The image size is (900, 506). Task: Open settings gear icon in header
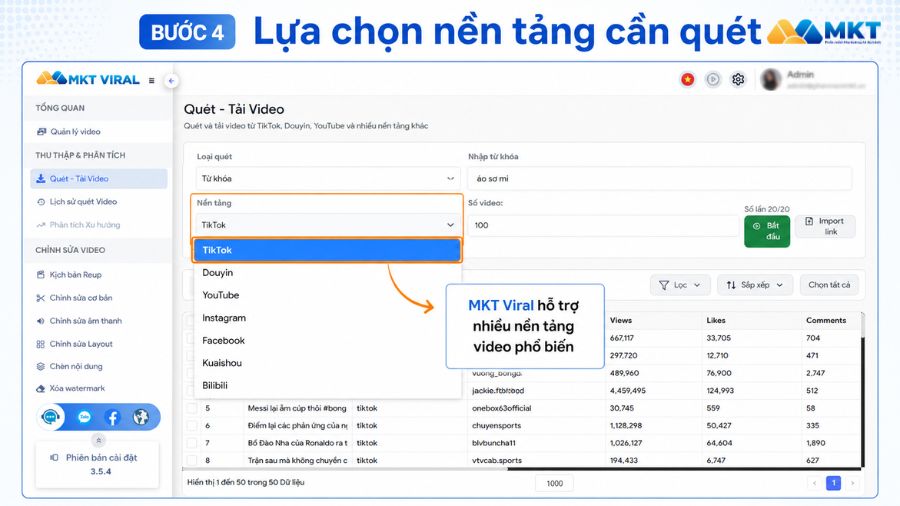pyautogui.click(x=738, y=79)
